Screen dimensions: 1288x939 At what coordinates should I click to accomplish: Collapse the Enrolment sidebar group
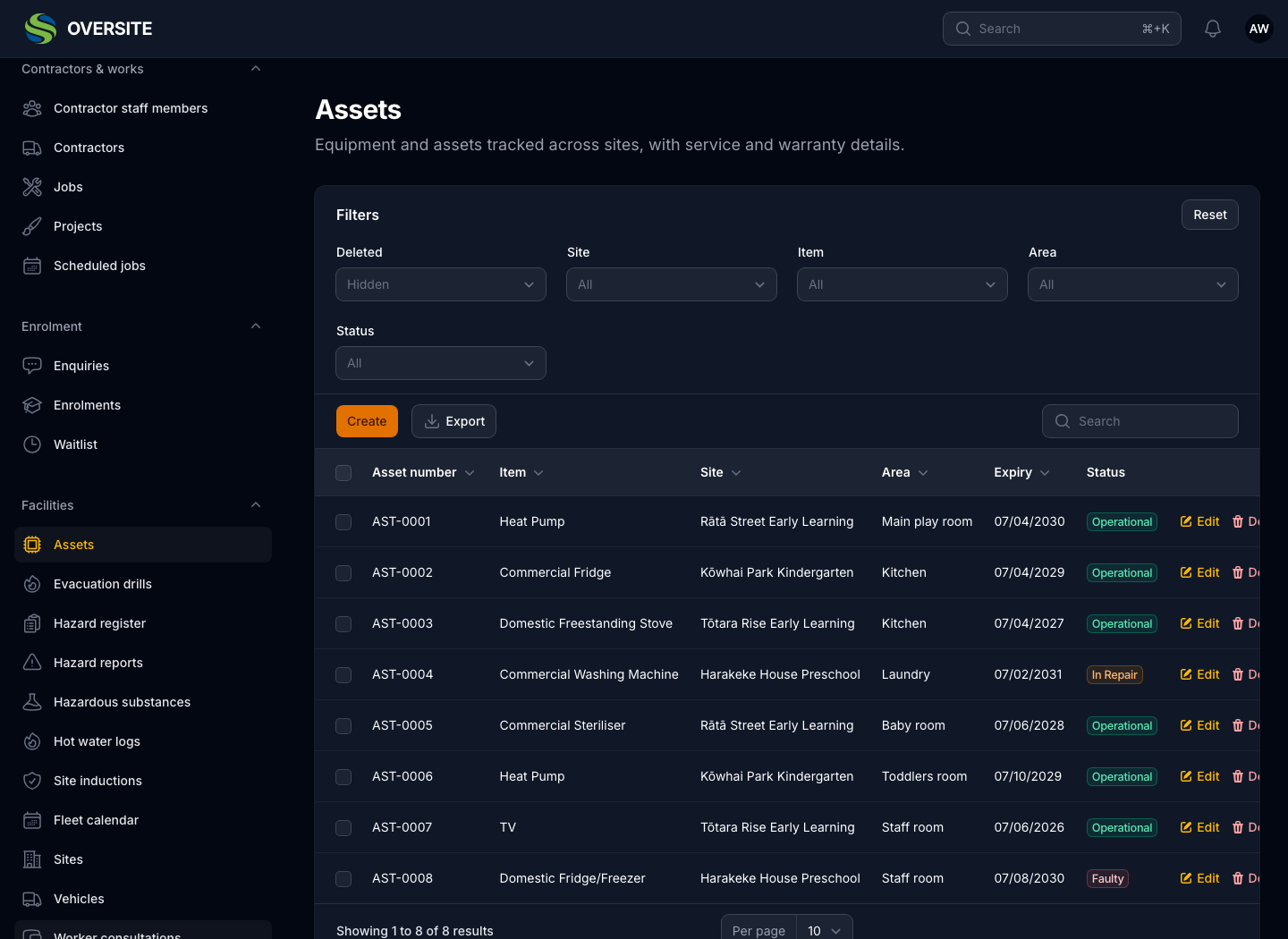pyautogui.click(x=256, y=326)
